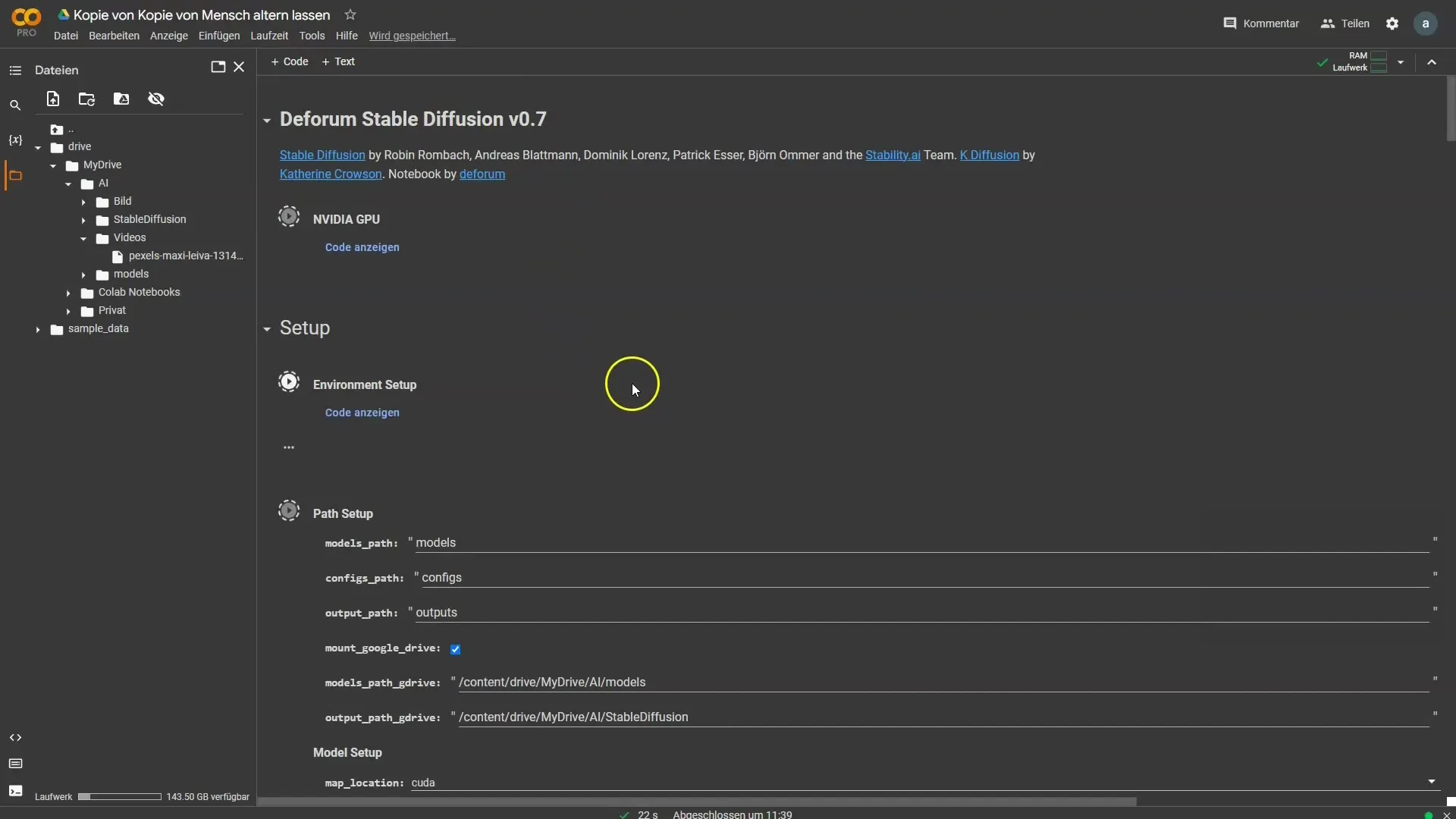The image size is (1456, 819).
Task: Click the horizontal scrollbar
Action: click(697, 801)
